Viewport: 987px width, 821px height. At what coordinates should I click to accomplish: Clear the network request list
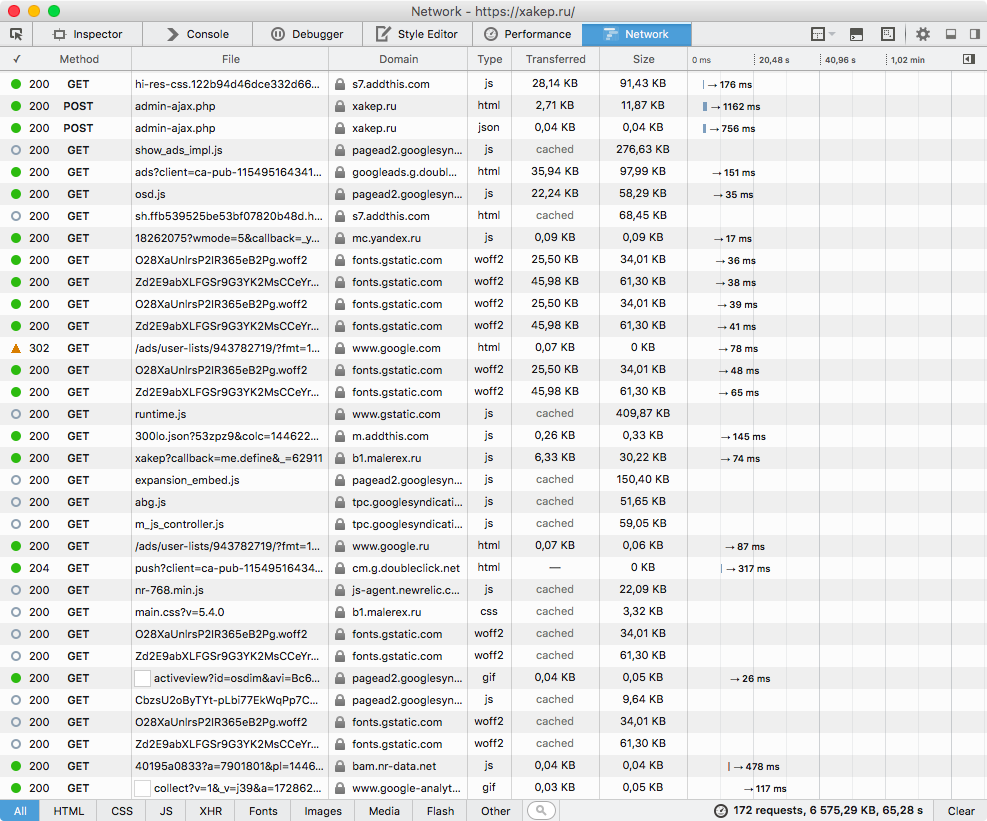(x=961, y=811)
